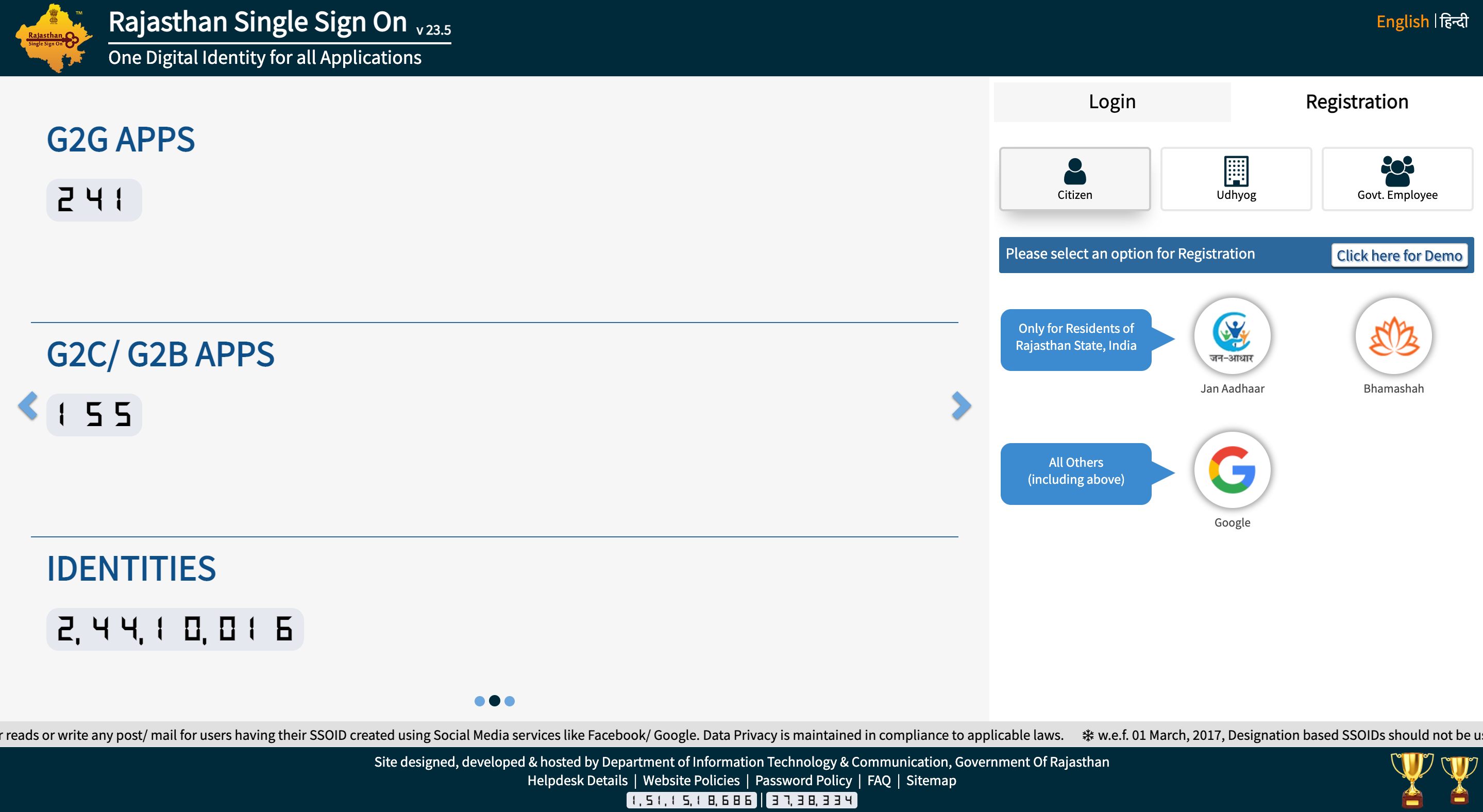Open Password Policy link
The image size is (1483, 812).
[803, 781]
